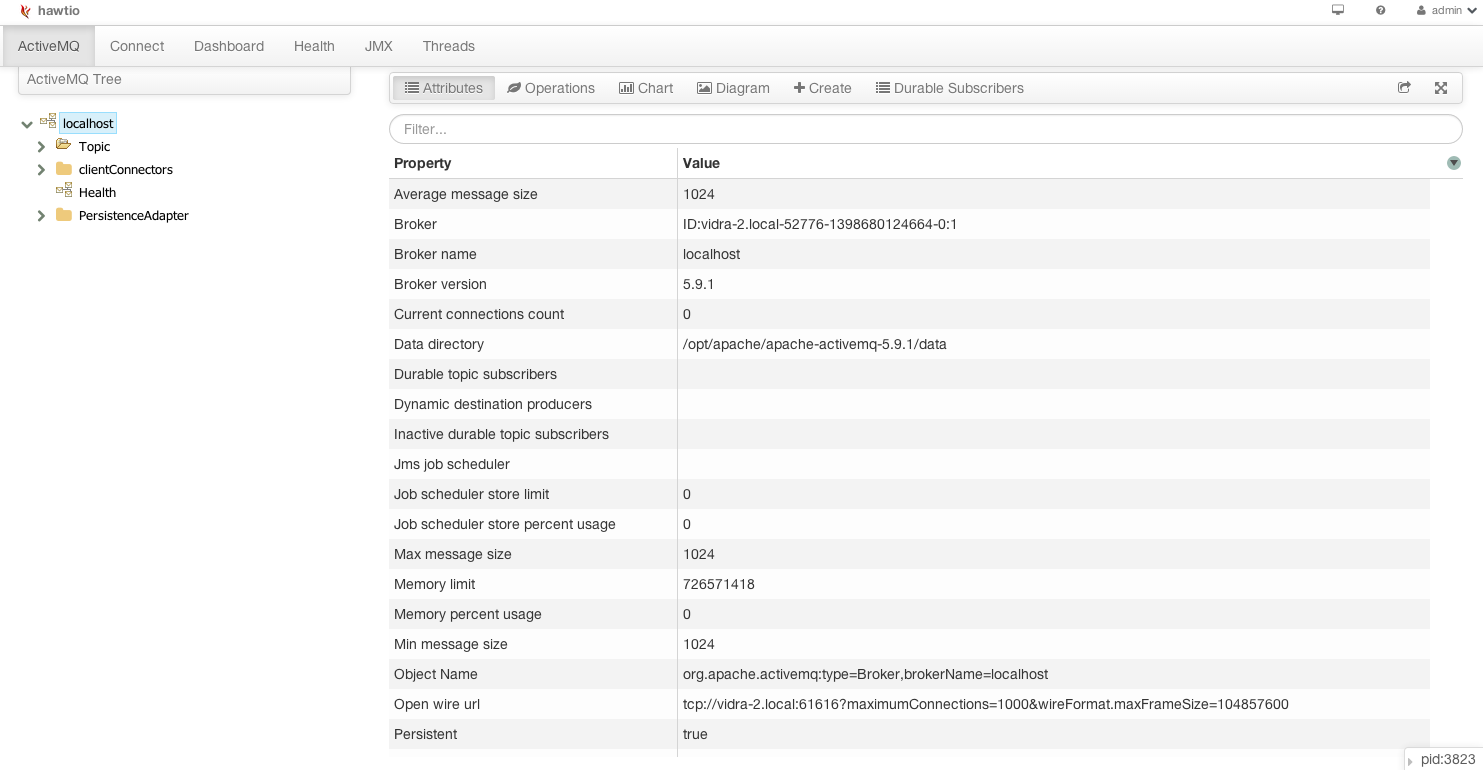Click the PersistenceAdapter folder icon
This screenshot has height=770, width=1483.
click(x=64, y=214)
